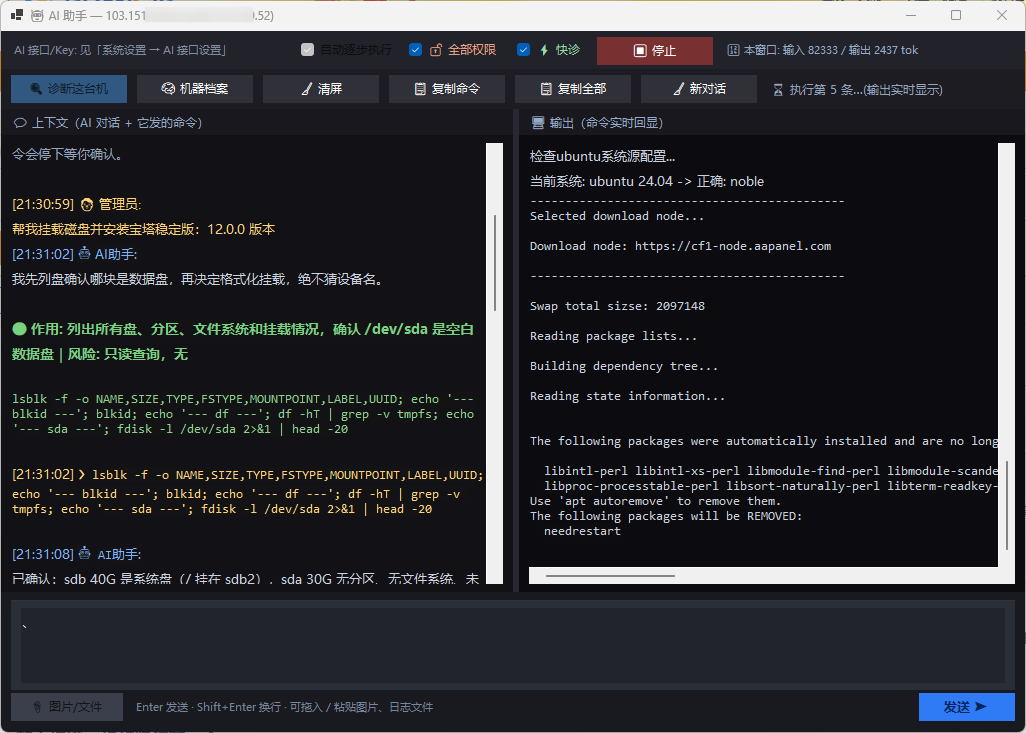Click the context panel's vertical scrollbar thumb
This screenshot has width=1026, height=733.
click(495, 263)
